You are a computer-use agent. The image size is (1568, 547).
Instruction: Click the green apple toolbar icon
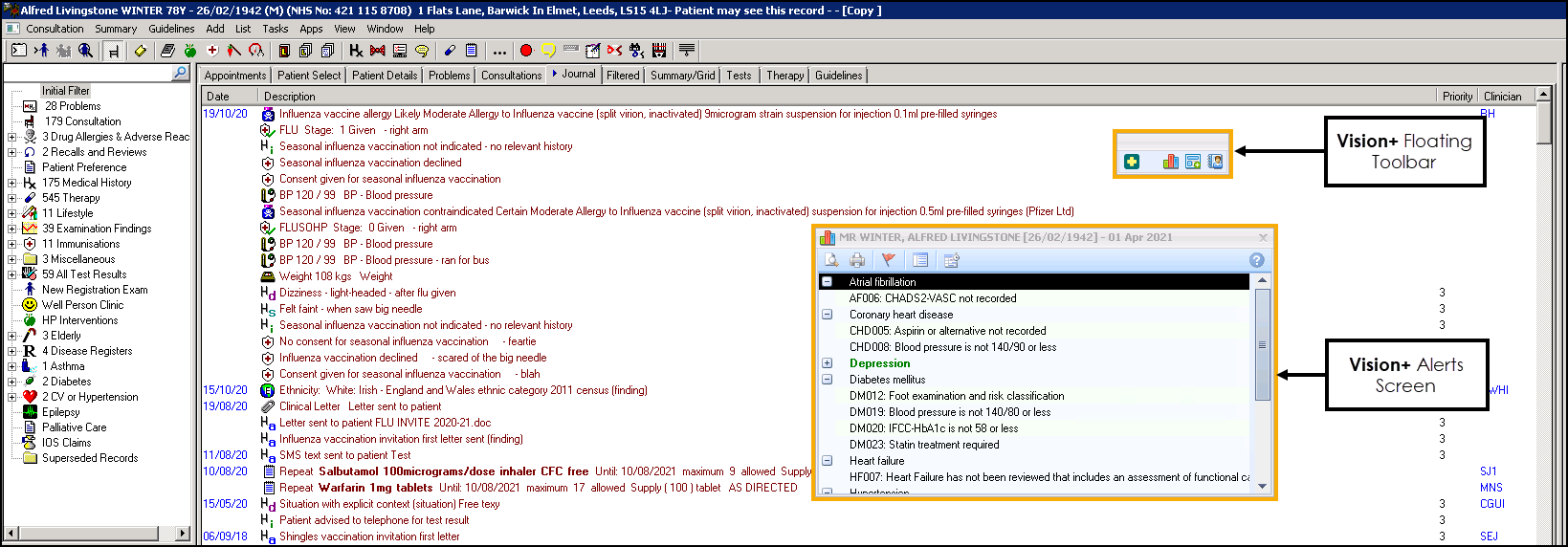pos(189,51)
